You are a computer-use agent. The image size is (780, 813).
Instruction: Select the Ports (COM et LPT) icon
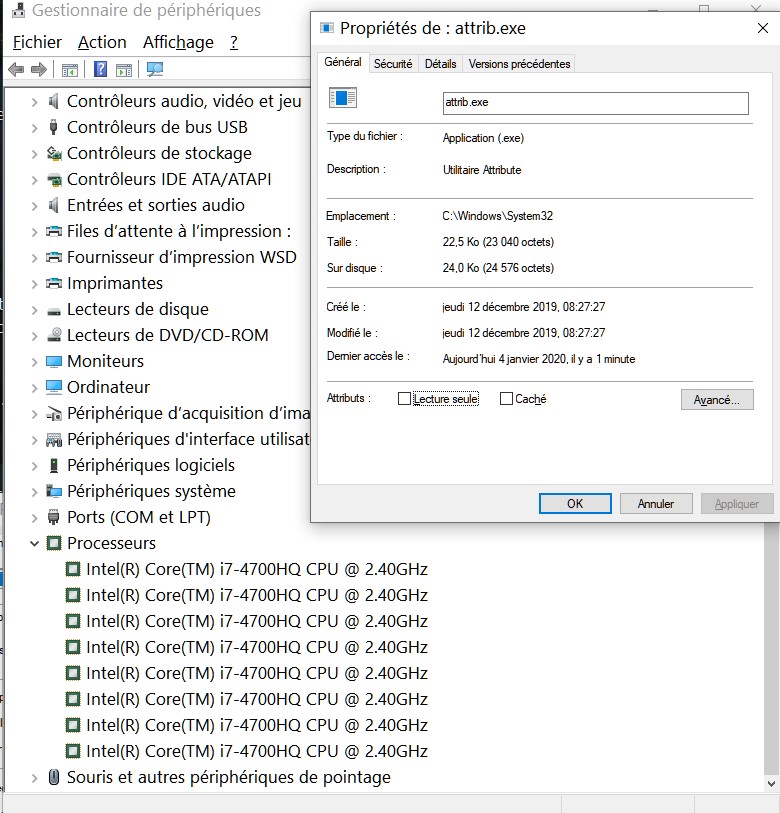pyautogui.click(x=53, y=517)
